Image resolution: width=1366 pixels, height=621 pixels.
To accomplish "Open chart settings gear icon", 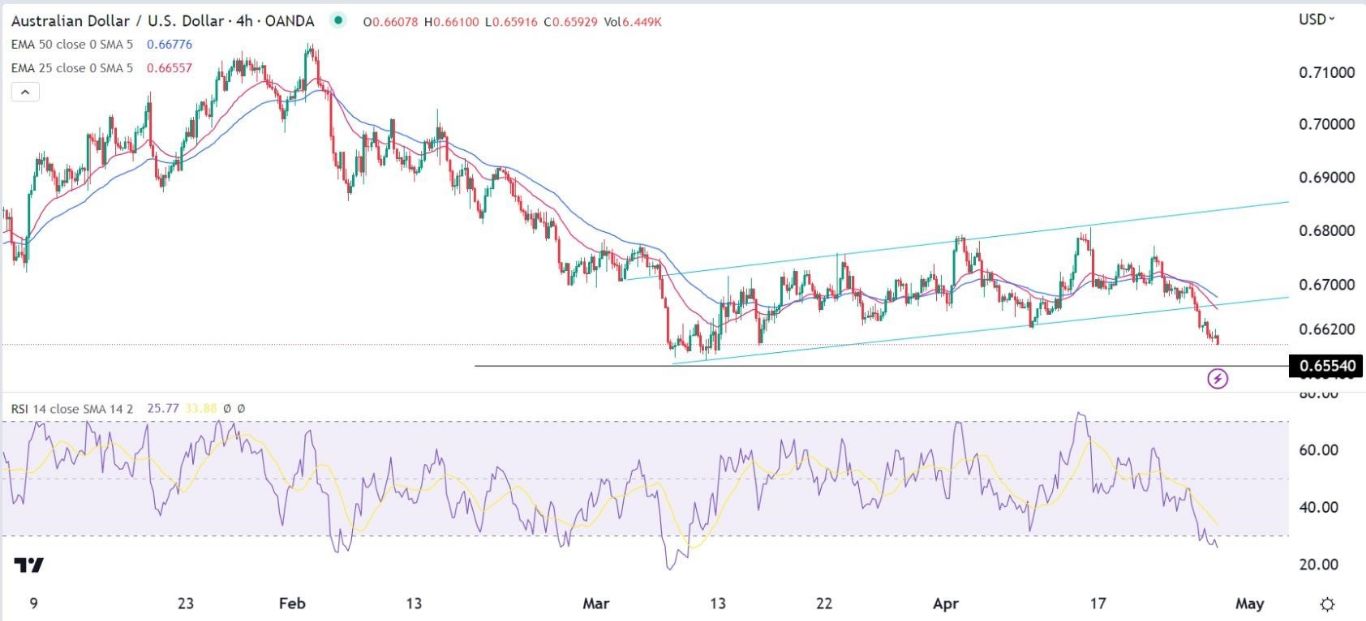I will point(1327,604).
